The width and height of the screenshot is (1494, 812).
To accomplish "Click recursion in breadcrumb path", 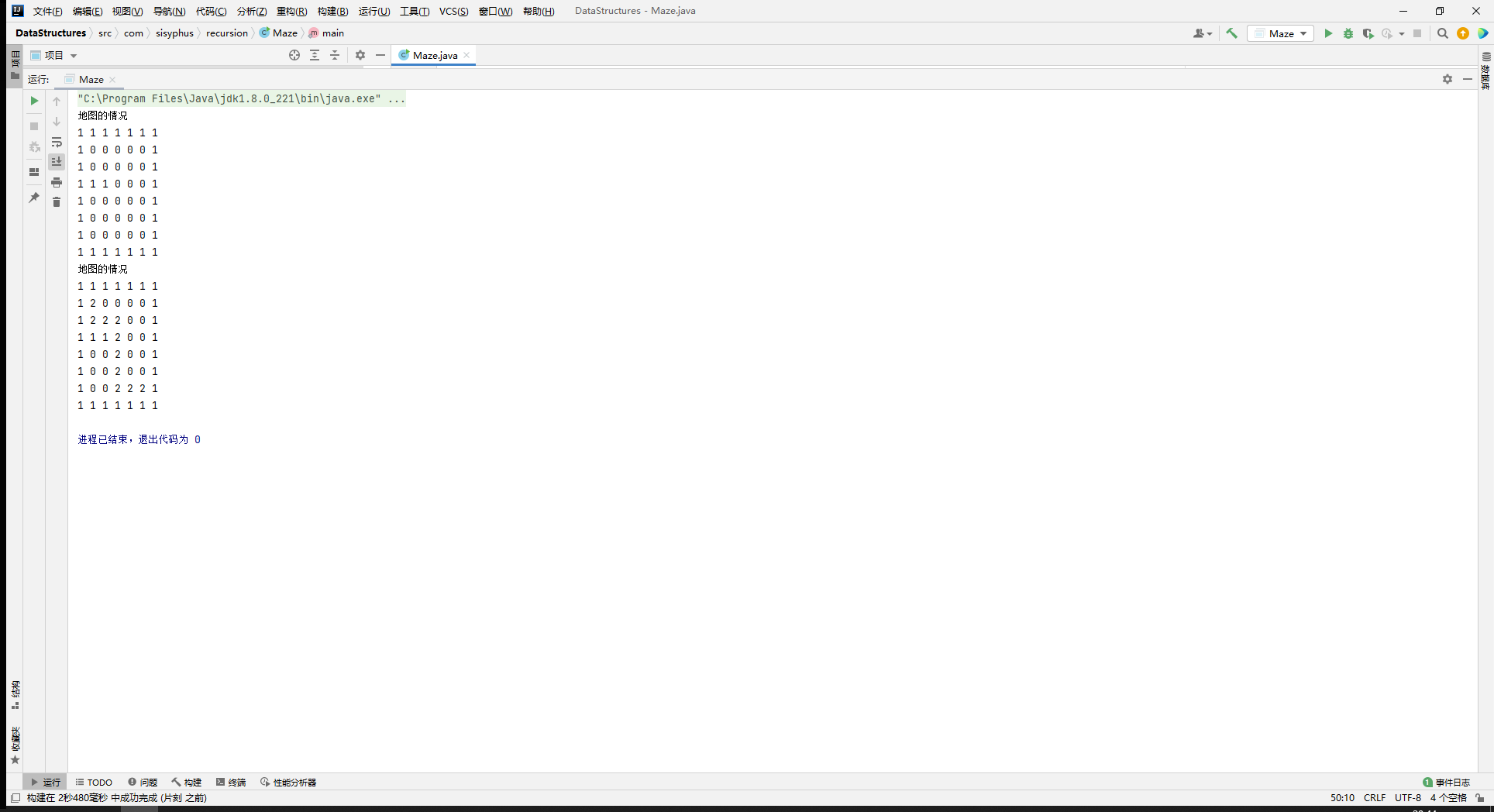I will pos(227,33).
